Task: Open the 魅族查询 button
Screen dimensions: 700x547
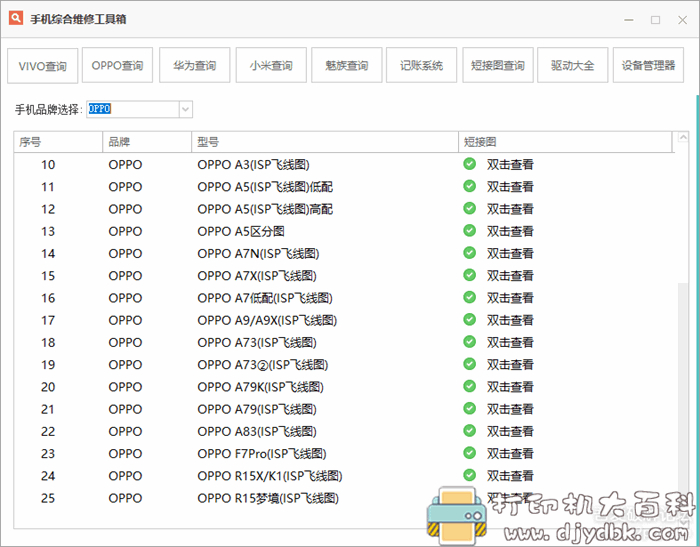Action: [x=346, y=65]
